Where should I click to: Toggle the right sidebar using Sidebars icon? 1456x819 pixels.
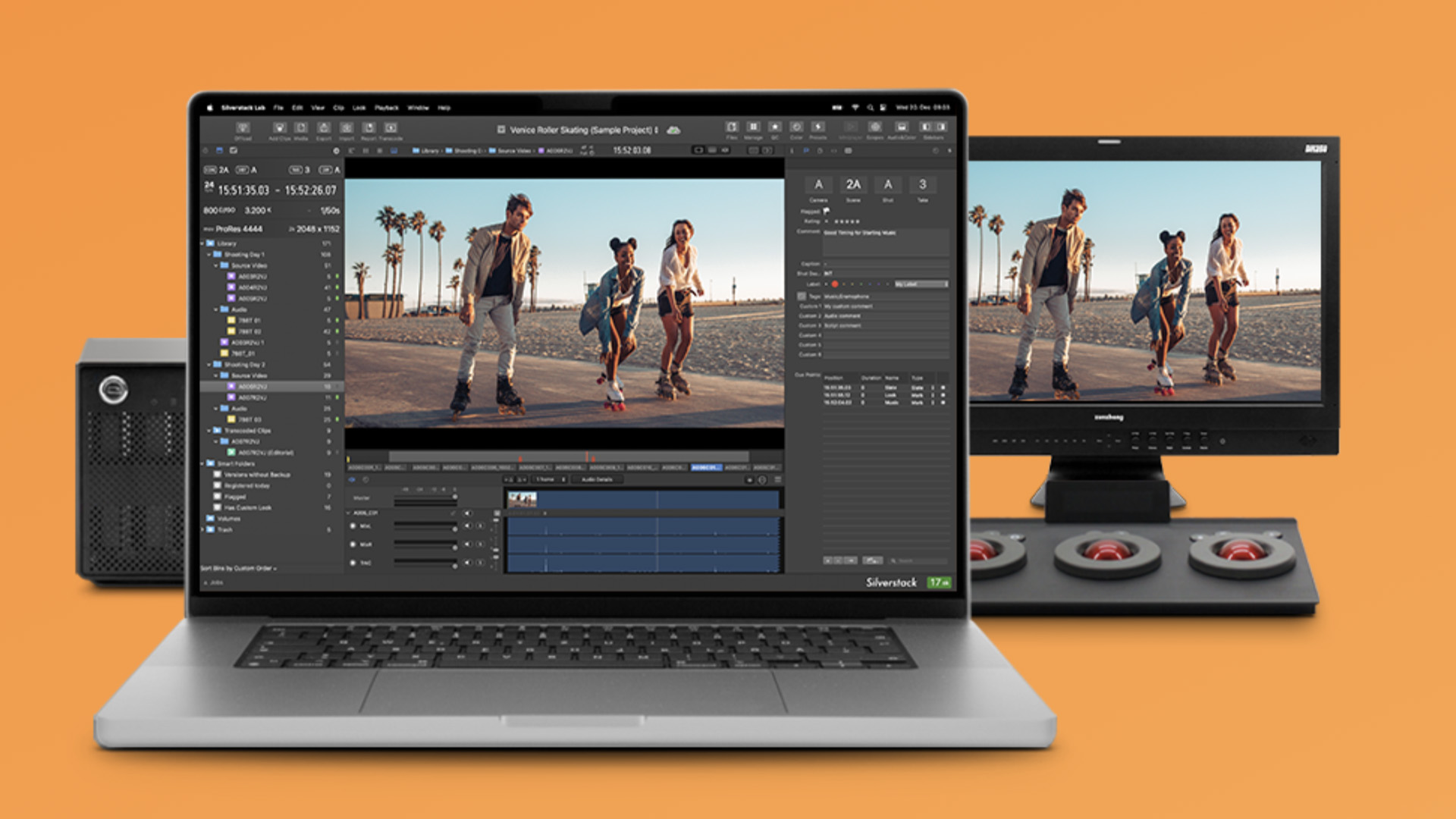click(x=941, y=127)
